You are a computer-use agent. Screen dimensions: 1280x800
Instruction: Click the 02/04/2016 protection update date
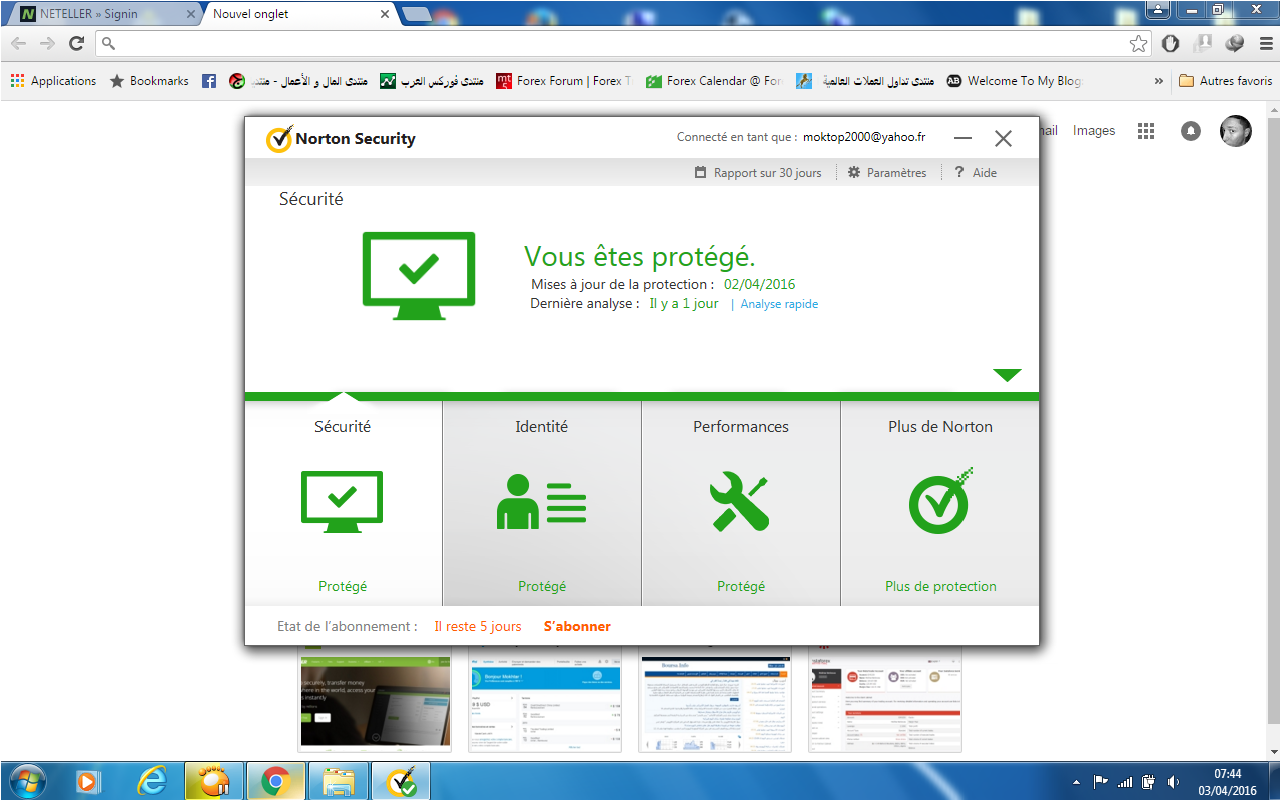coord(760,285)
